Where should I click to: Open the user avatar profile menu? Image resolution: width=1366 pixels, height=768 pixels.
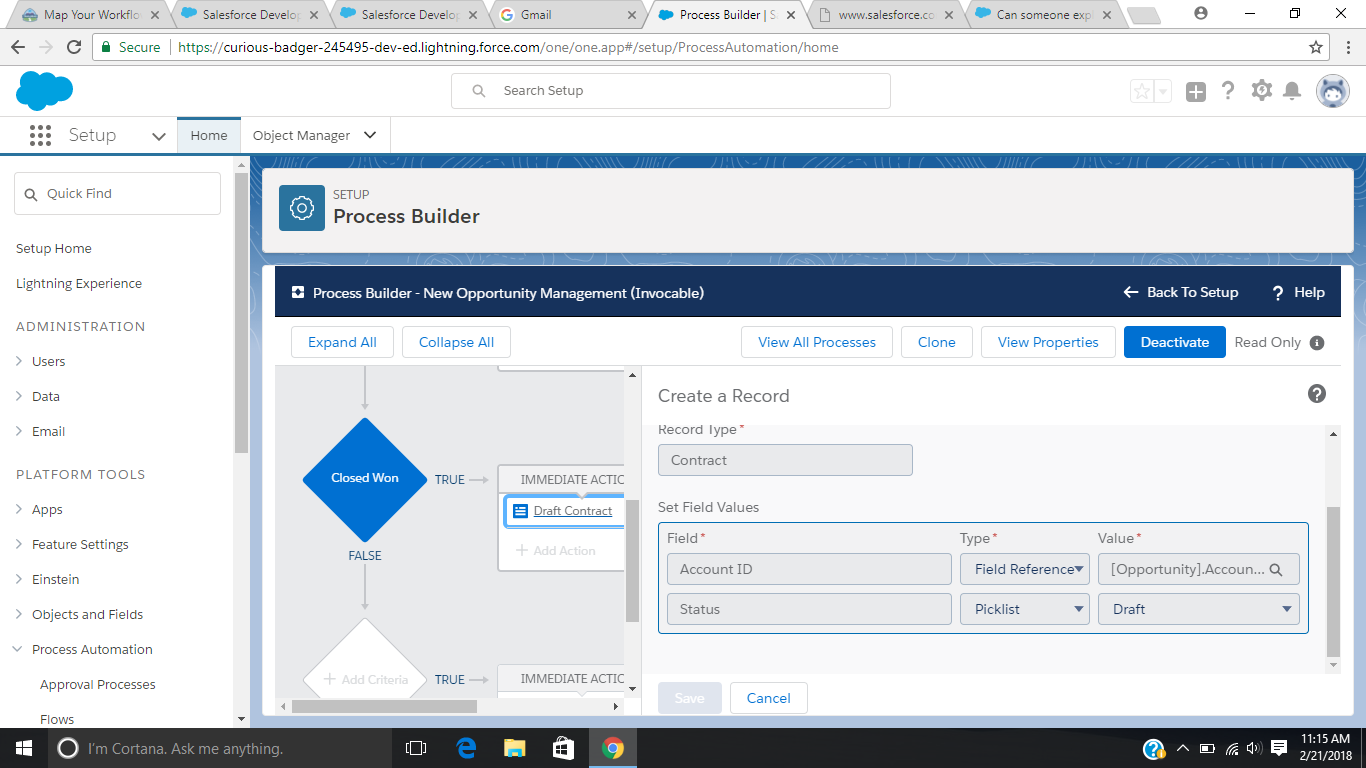1332,91
